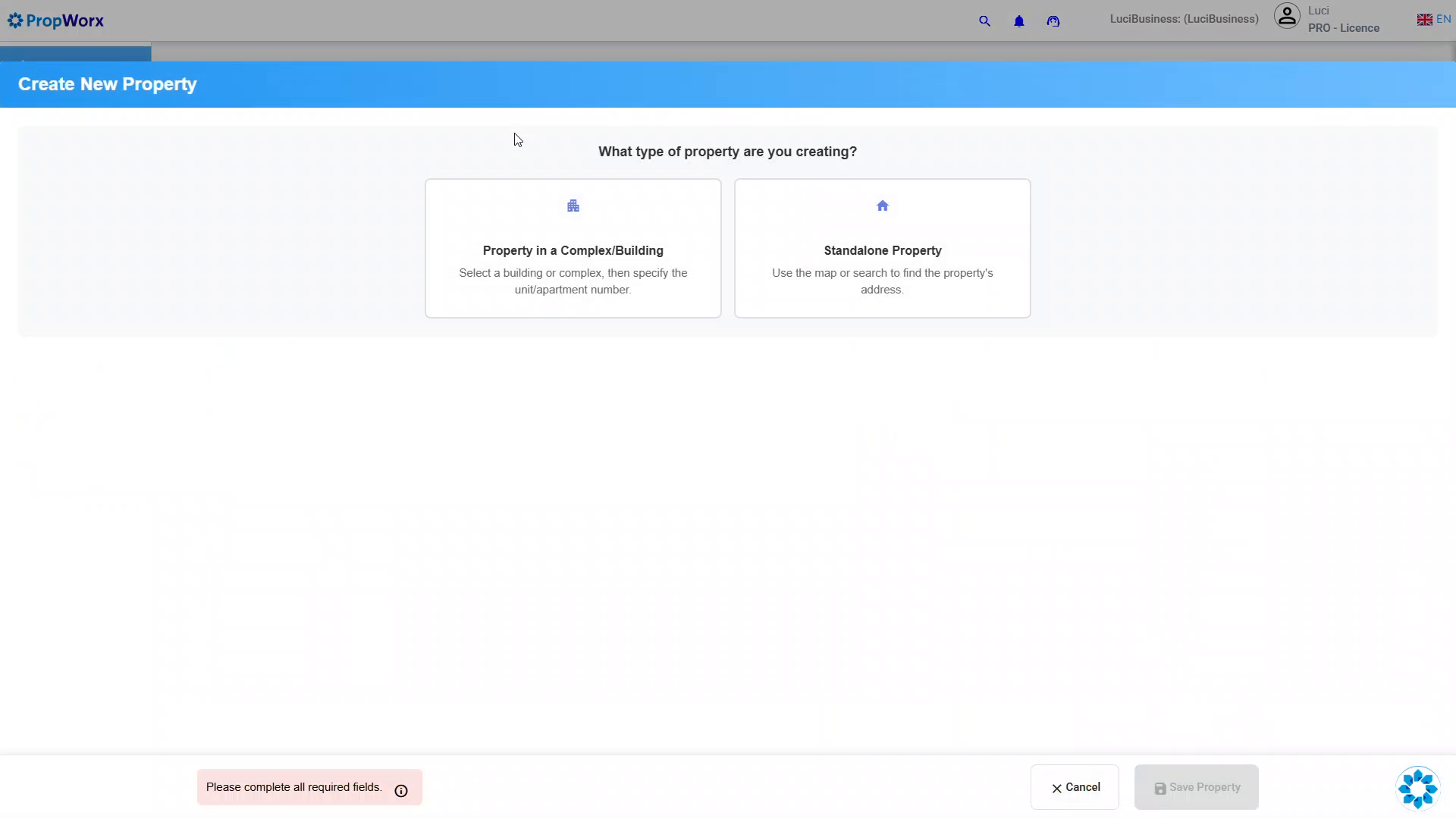Screen dimensions: 1456x819
Task: Click the Luci username text
Action: point(1319,11)
